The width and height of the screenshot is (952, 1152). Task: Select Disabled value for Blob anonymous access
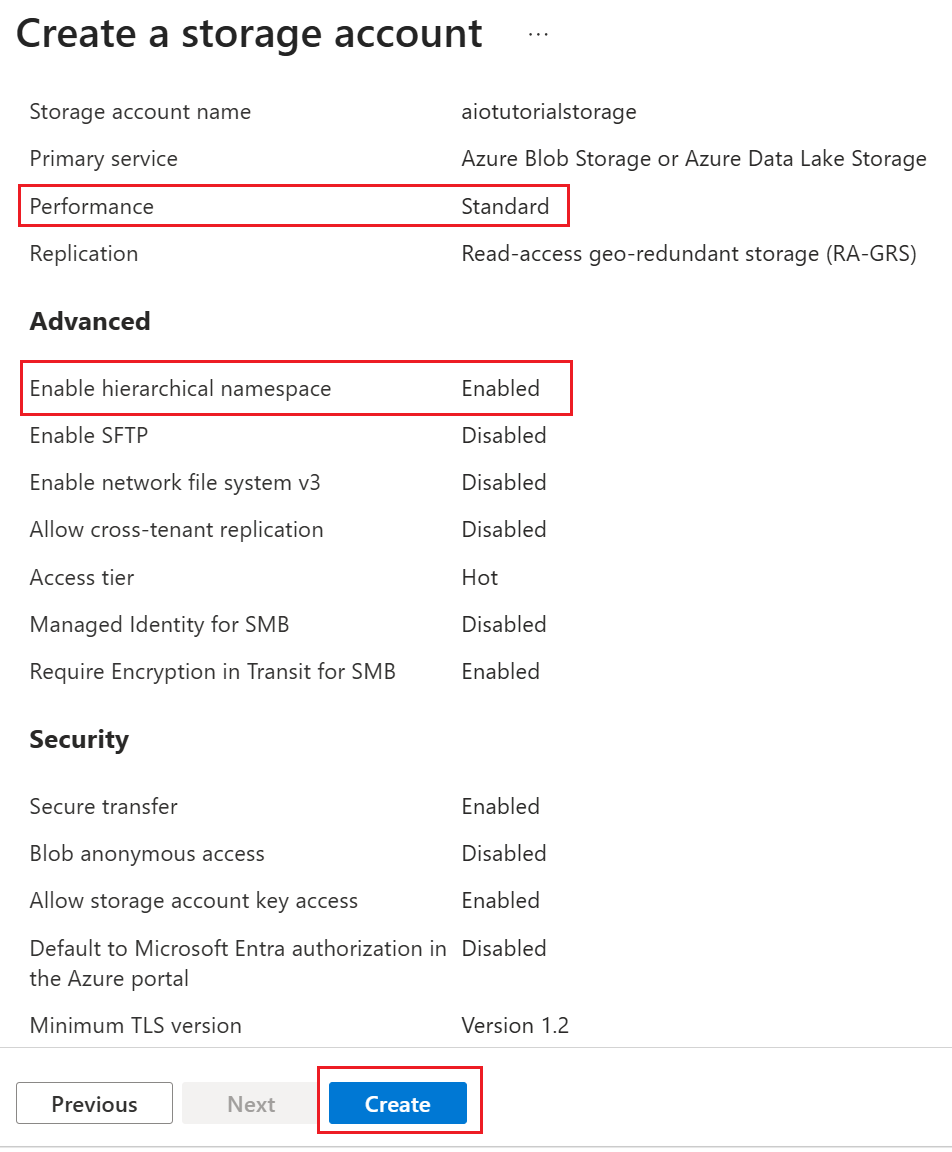pos(504,854)
